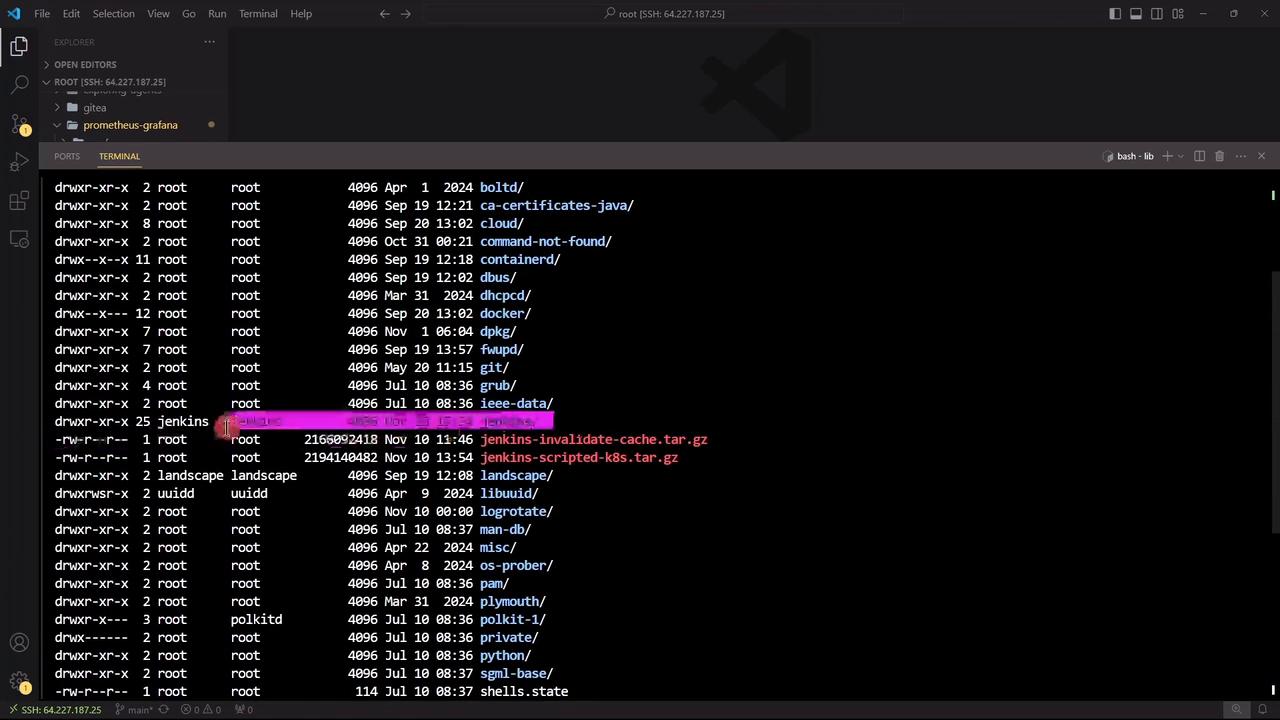
Task: Split the terminal pane
Action: [x=1200, y=156]
